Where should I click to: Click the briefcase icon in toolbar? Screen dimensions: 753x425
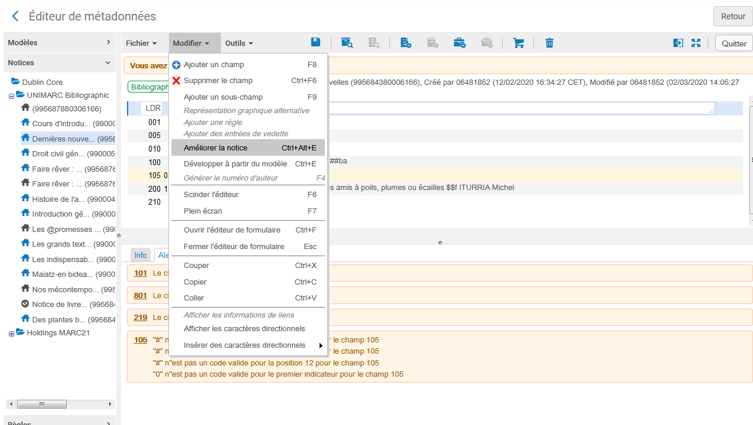click(459, 43)
